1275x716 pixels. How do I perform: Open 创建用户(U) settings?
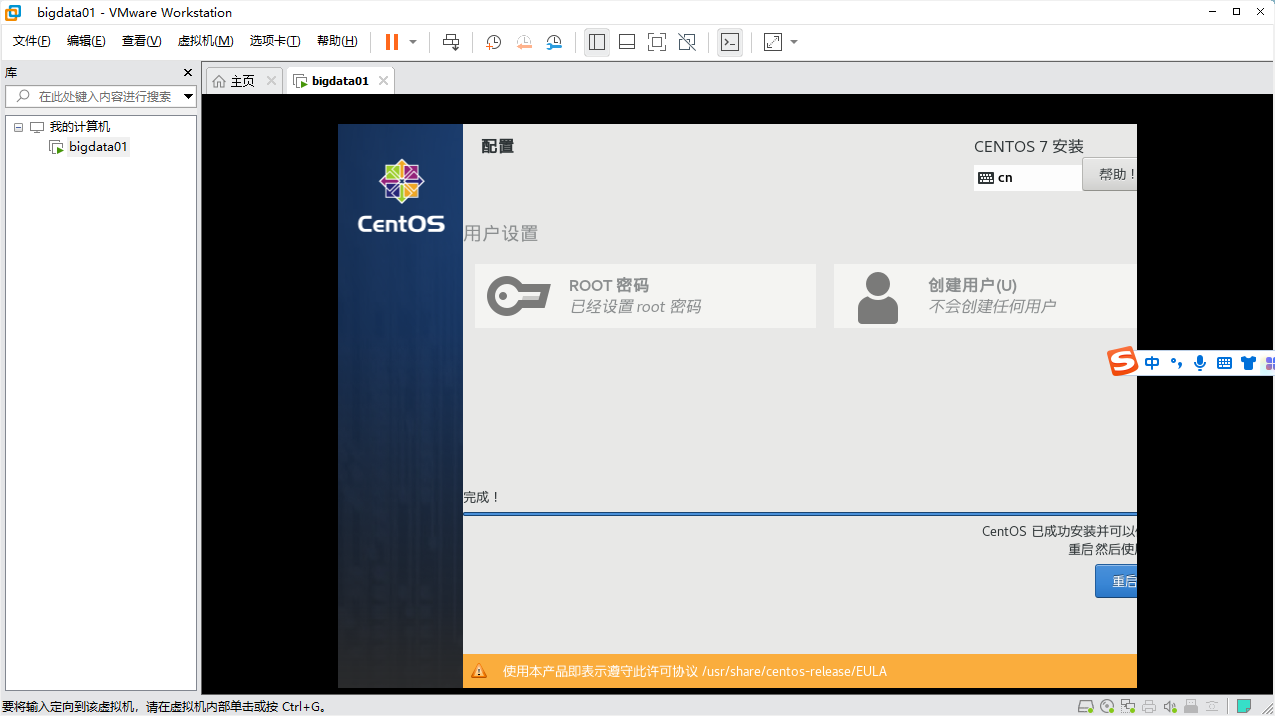pyautogui.click(x=985, y=296)
